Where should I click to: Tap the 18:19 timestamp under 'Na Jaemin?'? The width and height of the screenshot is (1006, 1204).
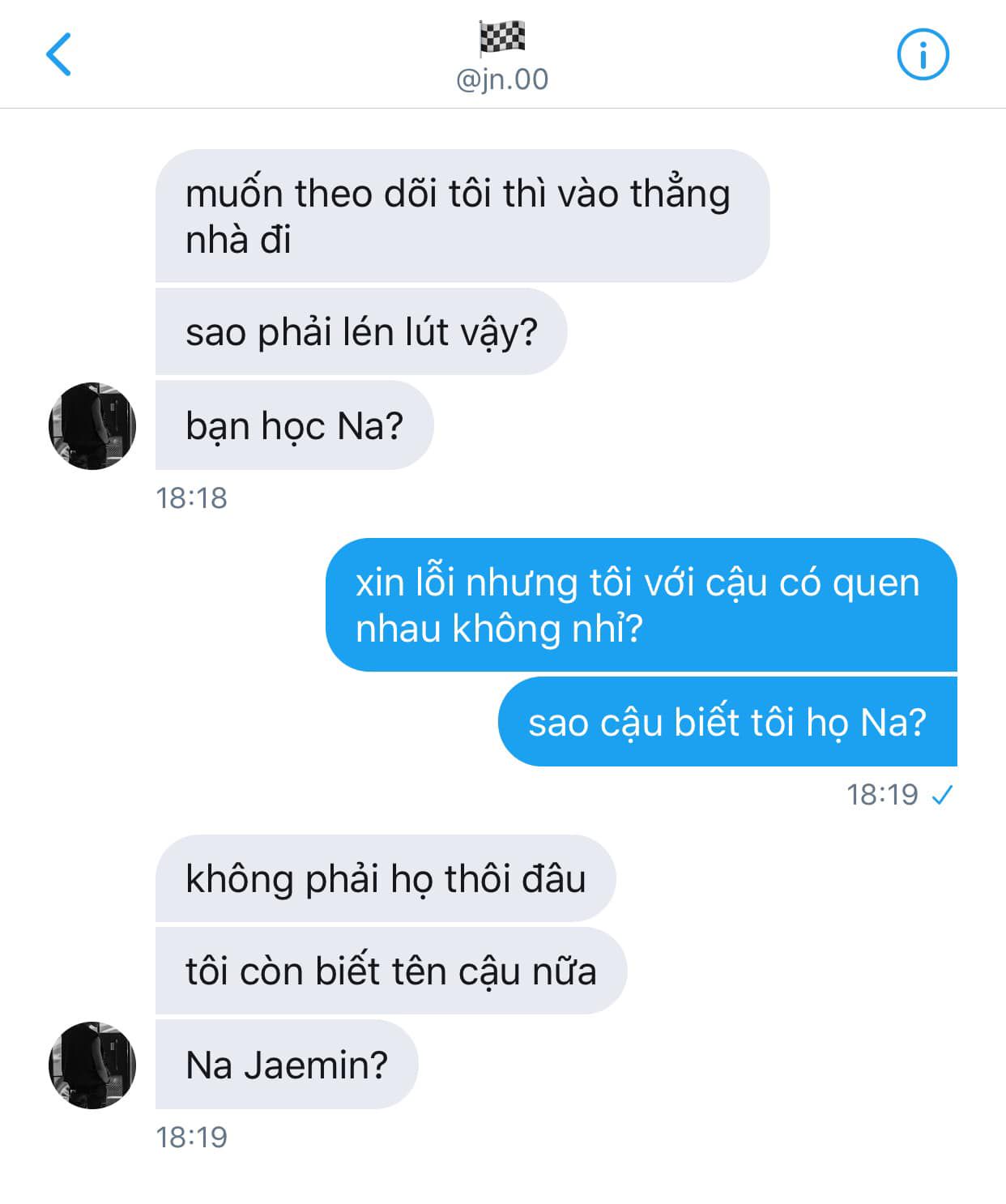191,1137
